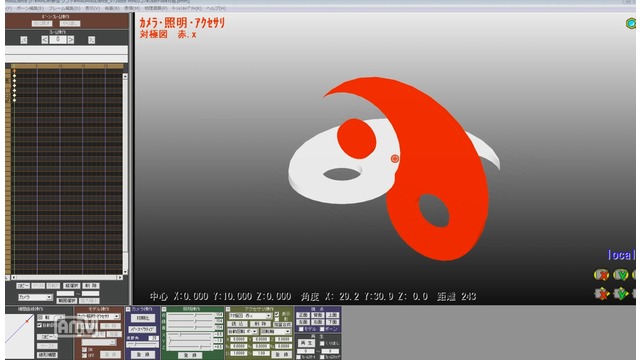
Task: Open the ボーン編集 menu
Action: tap(29, 8)
